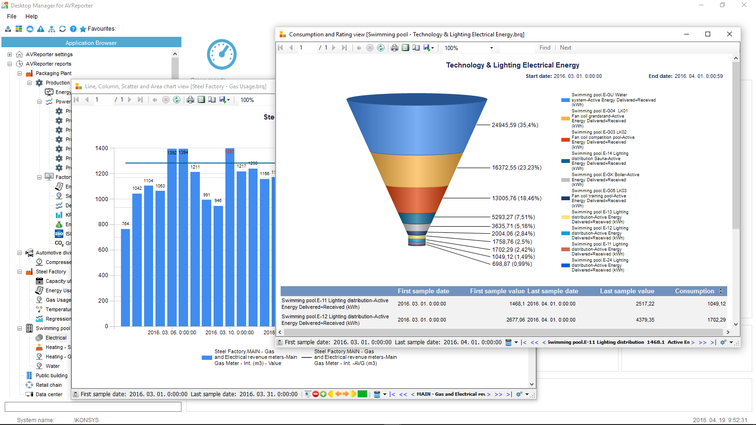The image size is (756, 425).
Task: Click the Application Browser header
Action: click(91, 42)
